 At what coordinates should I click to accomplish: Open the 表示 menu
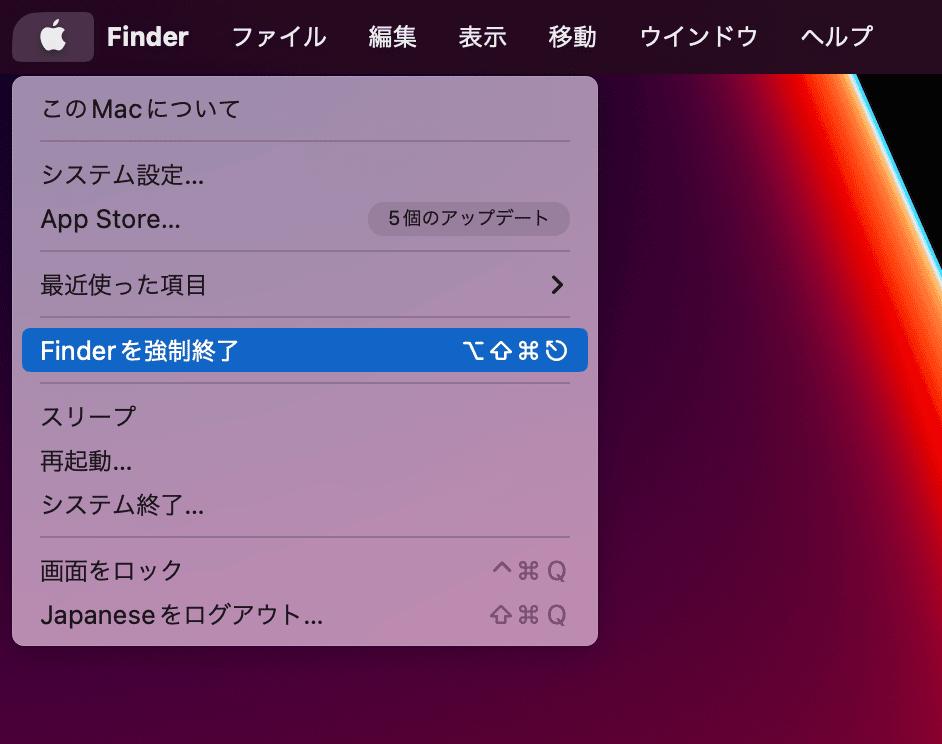click(x=482, y=37)
